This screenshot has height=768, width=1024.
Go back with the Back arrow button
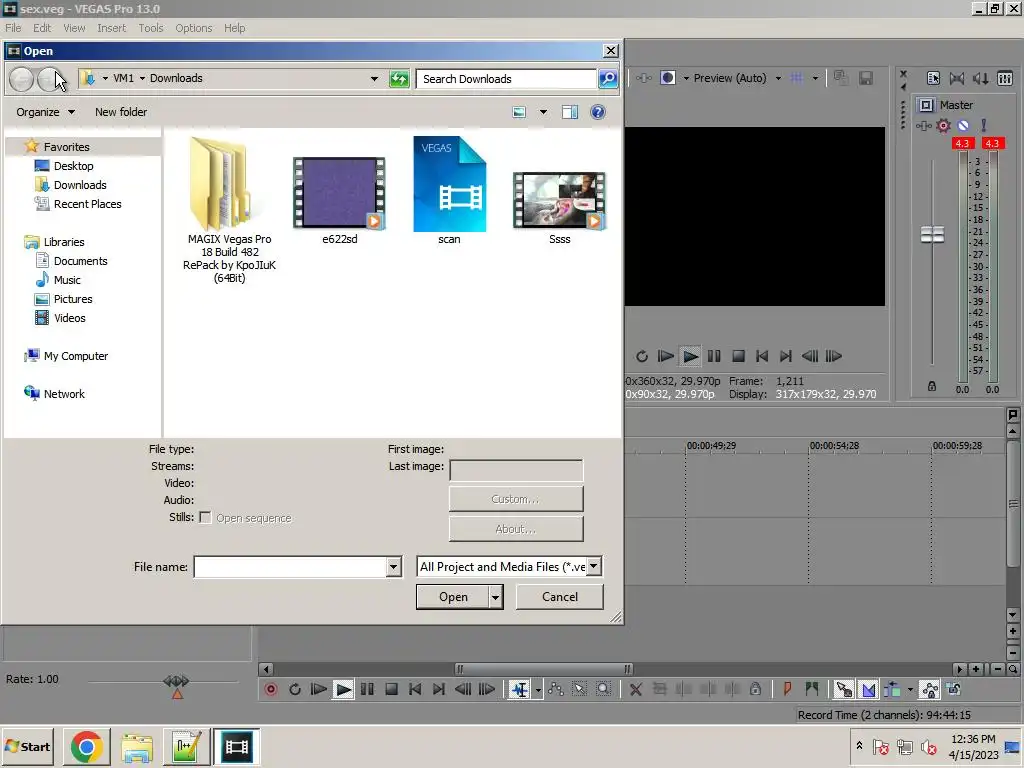pyautogui.click(x=22, y=80)
